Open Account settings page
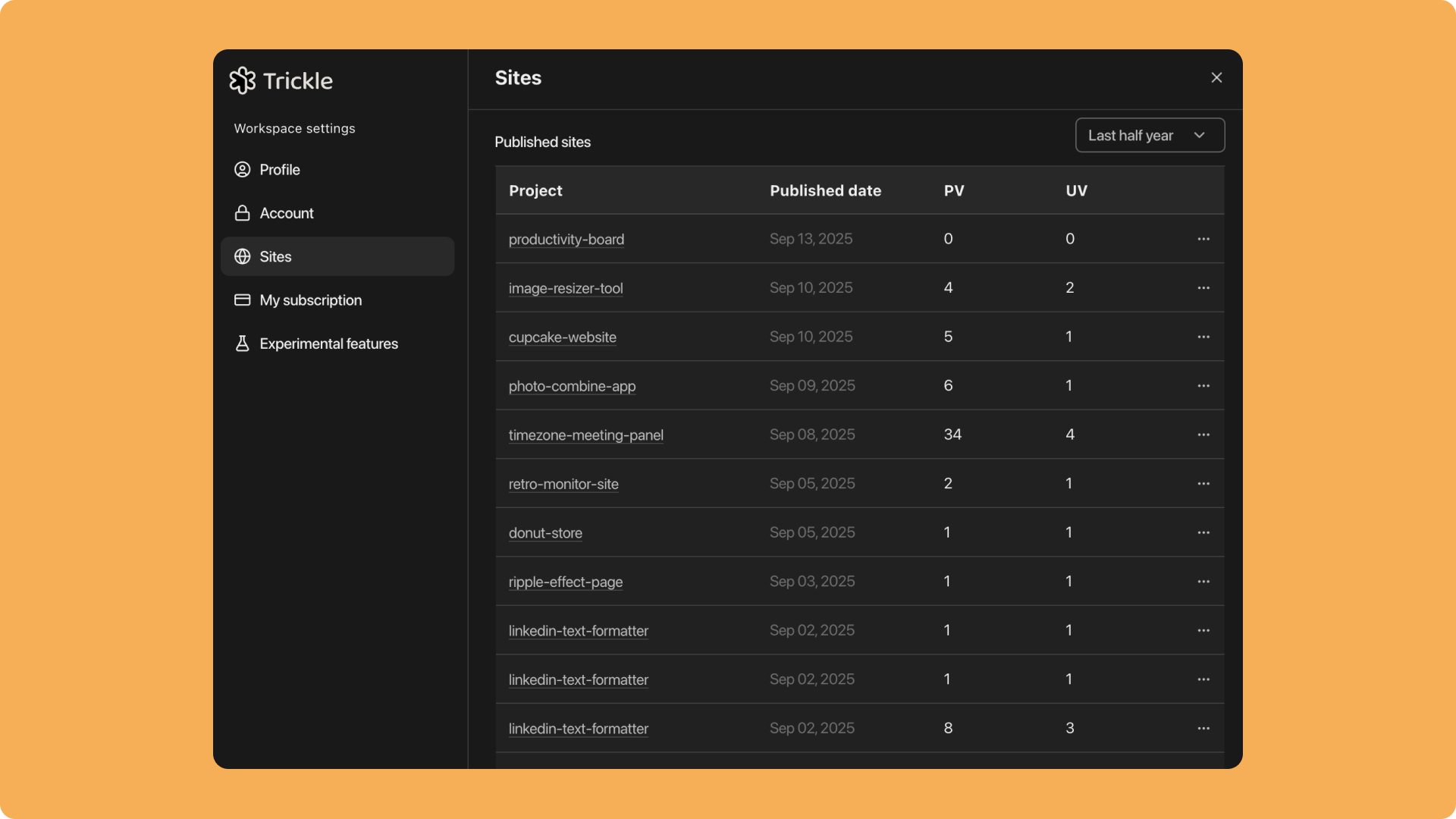Screen dimensions: 1456x819 coord(286,213)
